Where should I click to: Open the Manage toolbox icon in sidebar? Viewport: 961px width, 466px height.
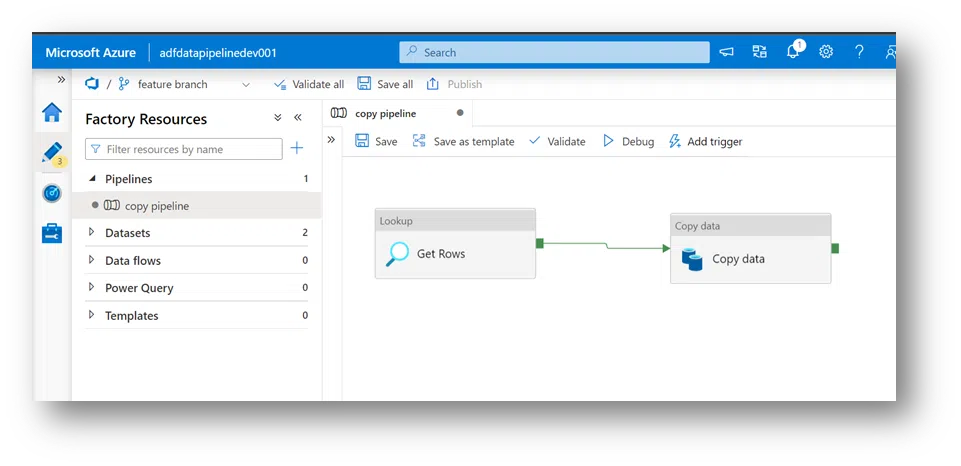pyautogui.click(x=51, y=233)
